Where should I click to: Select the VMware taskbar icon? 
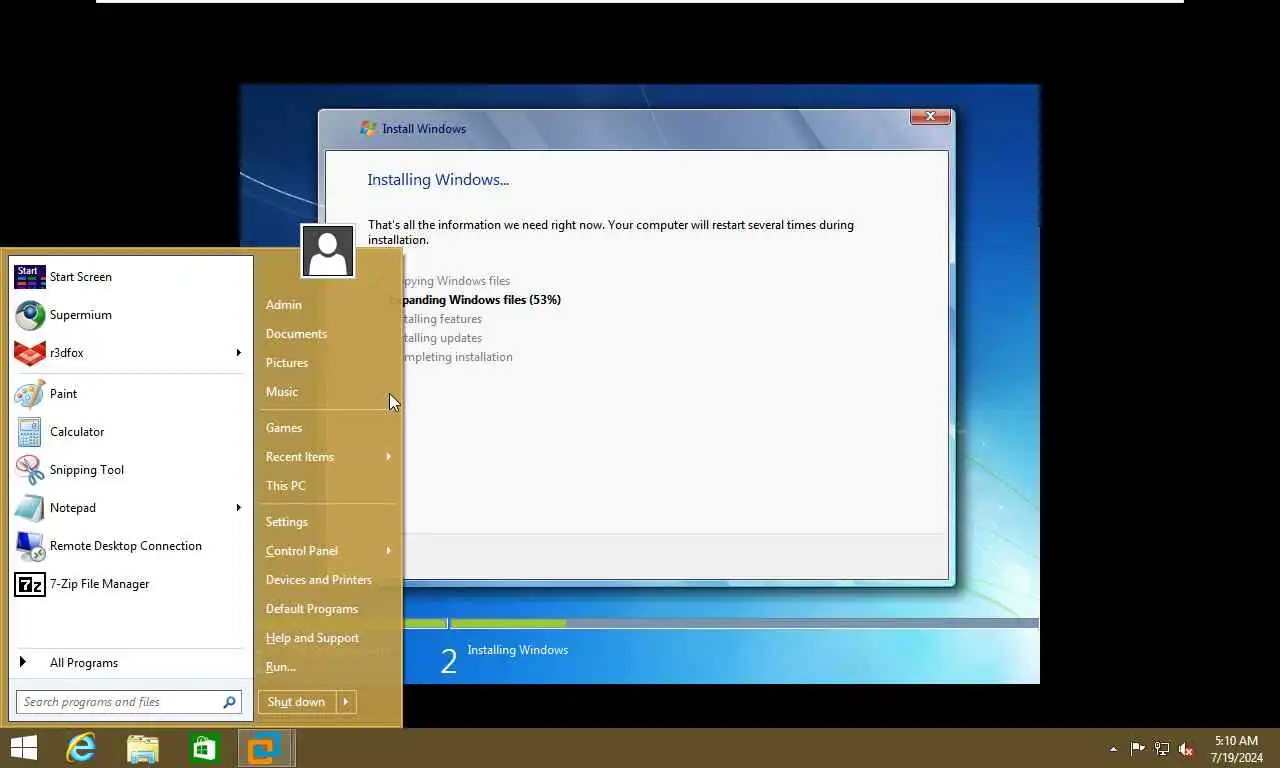click(265, 748)
